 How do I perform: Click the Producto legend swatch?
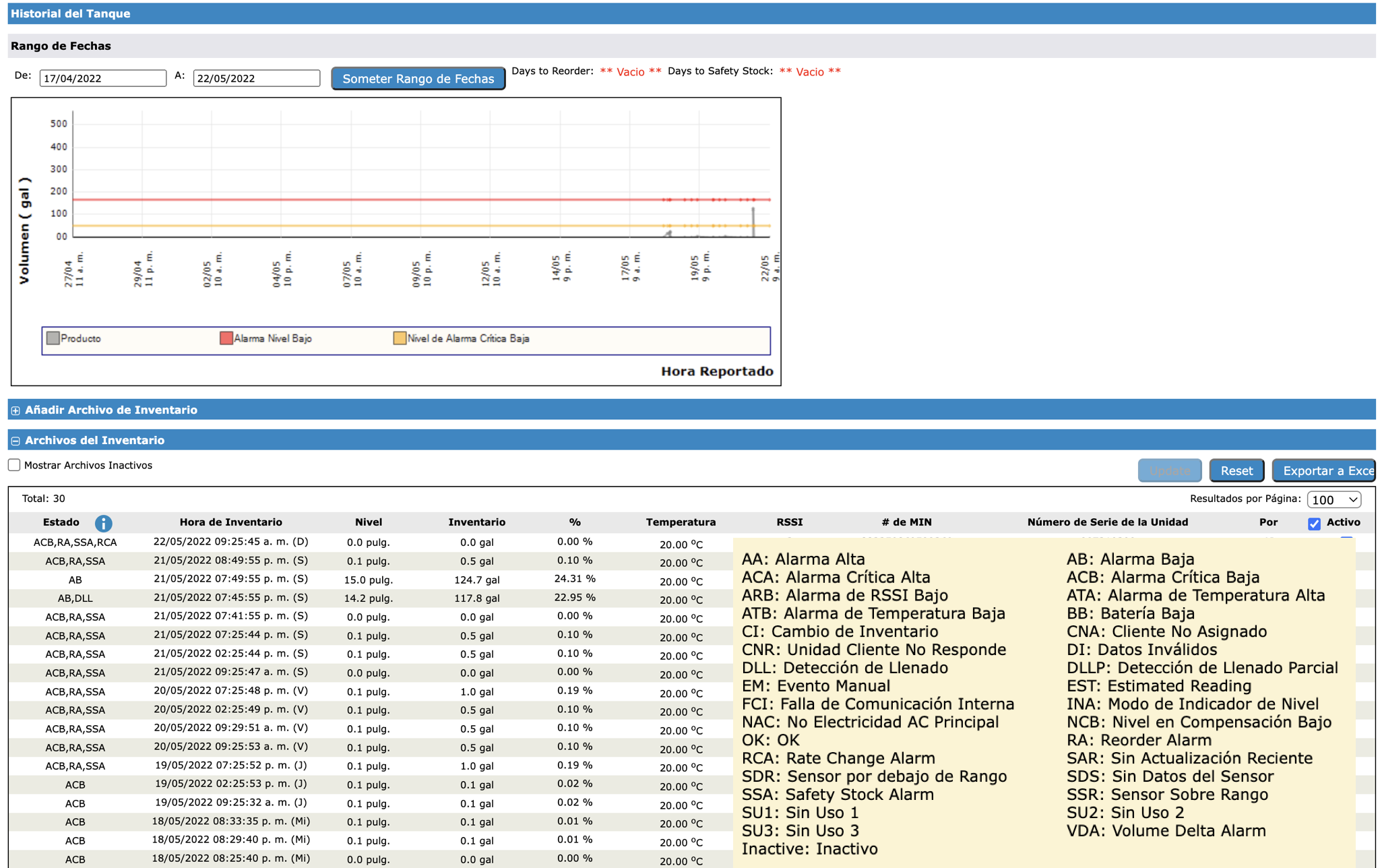tap(53, 338)
